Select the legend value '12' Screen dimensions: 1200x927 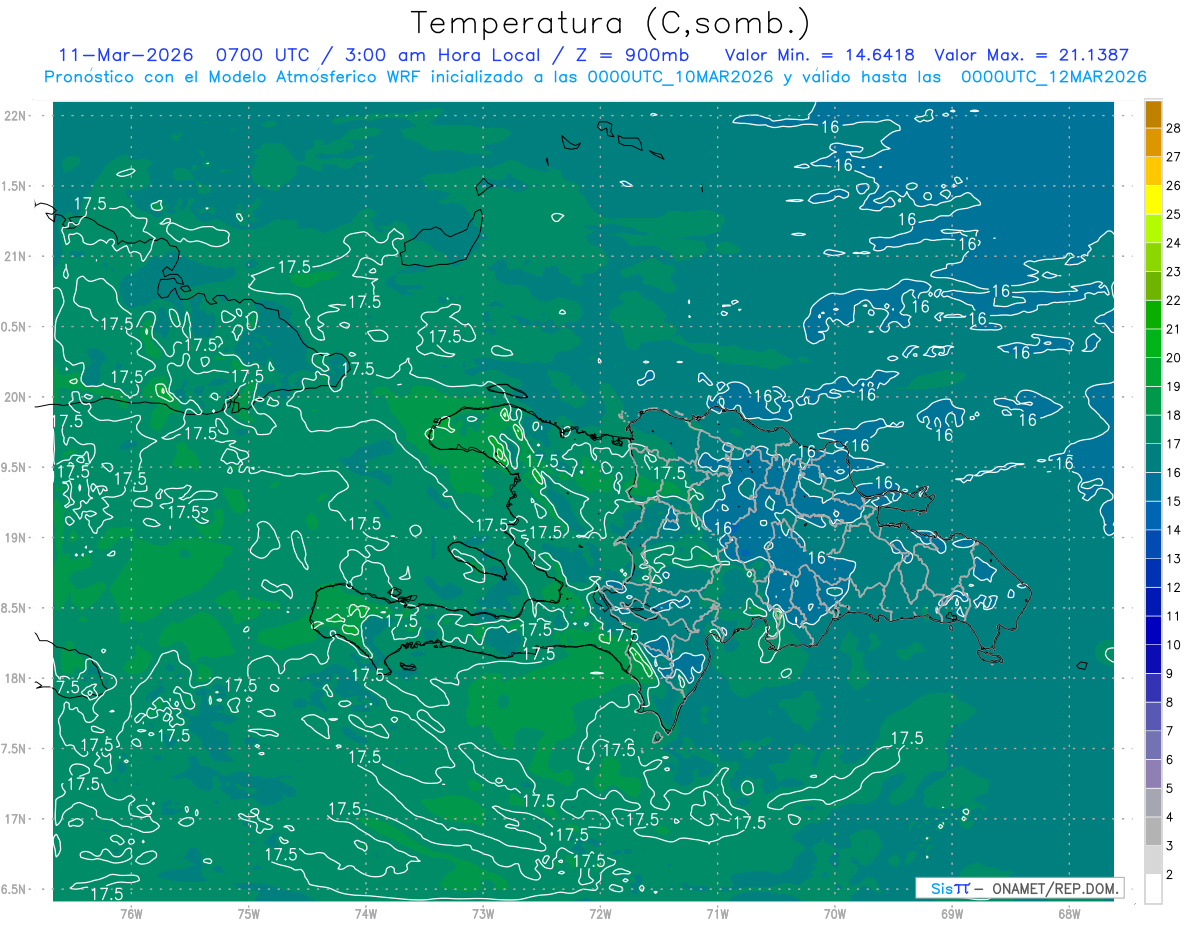coord(1174,587)
